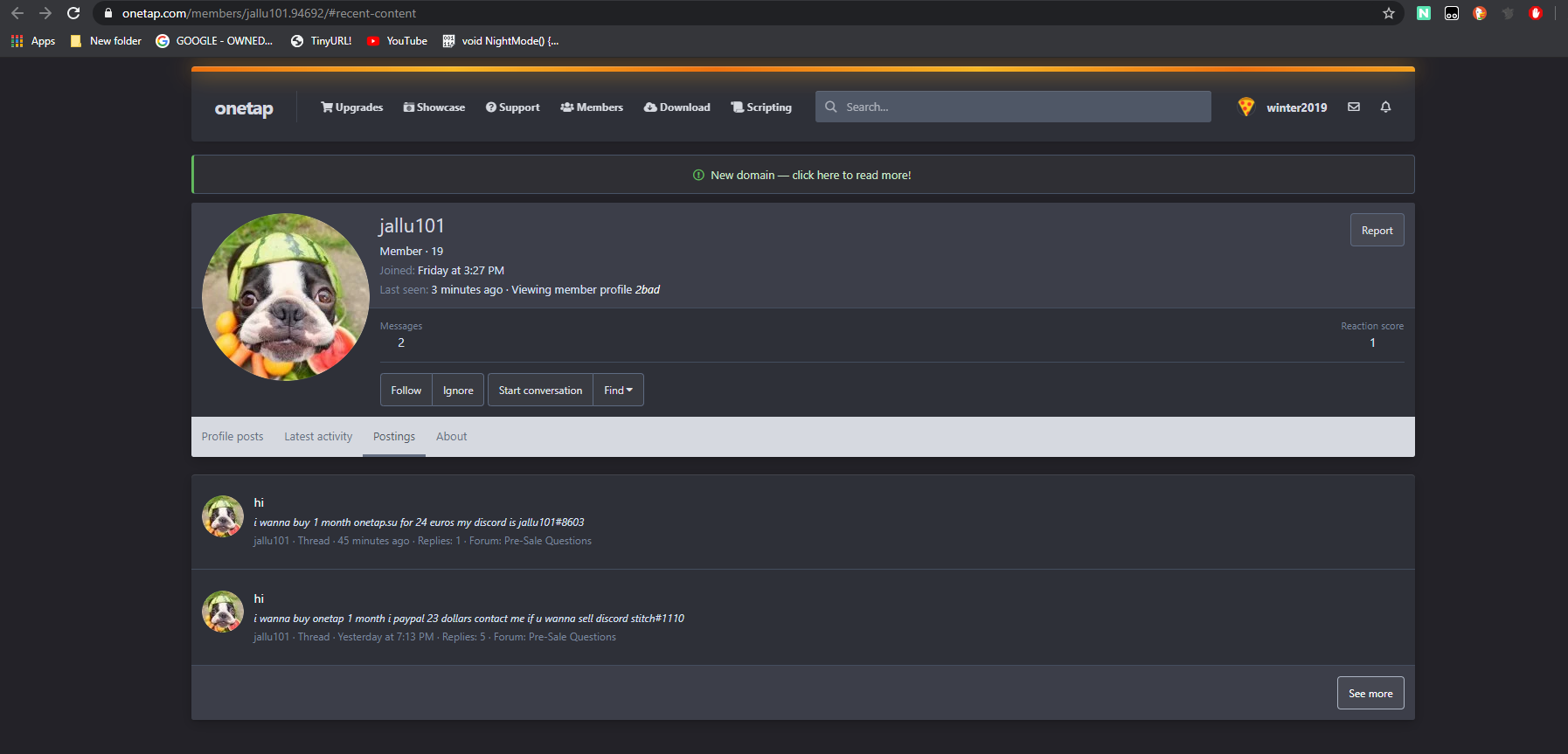Open the 2bad member profile link
The height and width of the screenshot is (754, 1568).
point(648,290)
